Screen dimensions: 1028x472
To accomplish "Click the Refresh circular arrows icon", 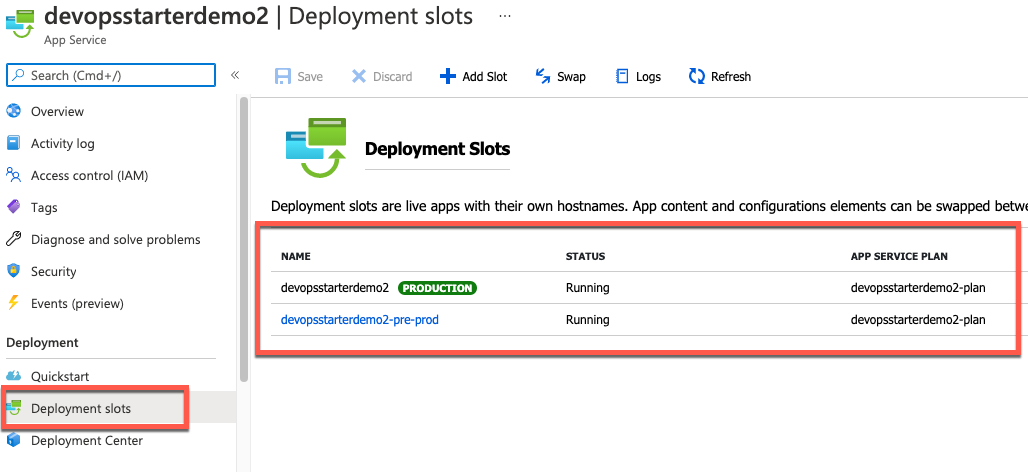I will click(x=697, y=77).
